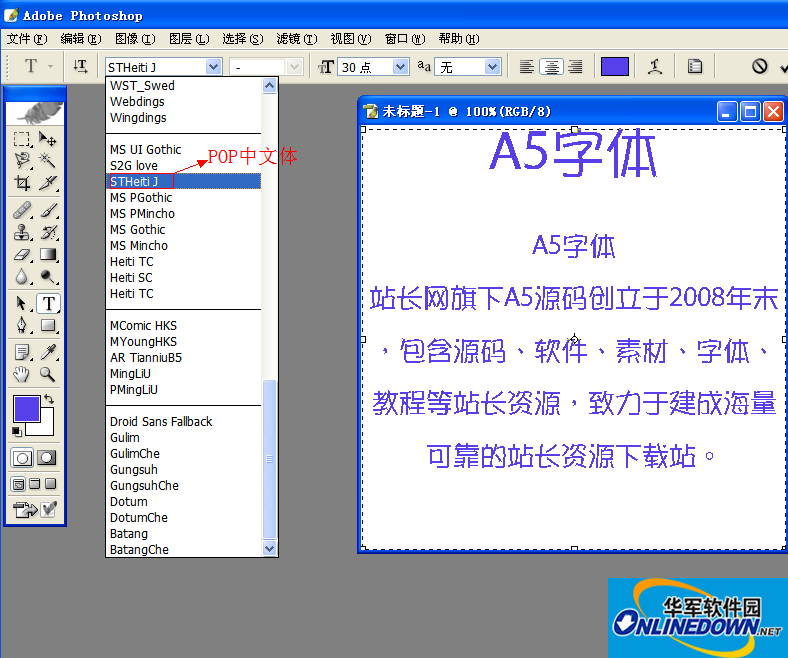The image size is (788, 658).
Task: Click the background color swatch in toolbox
Action: click(x=45, y=427)
